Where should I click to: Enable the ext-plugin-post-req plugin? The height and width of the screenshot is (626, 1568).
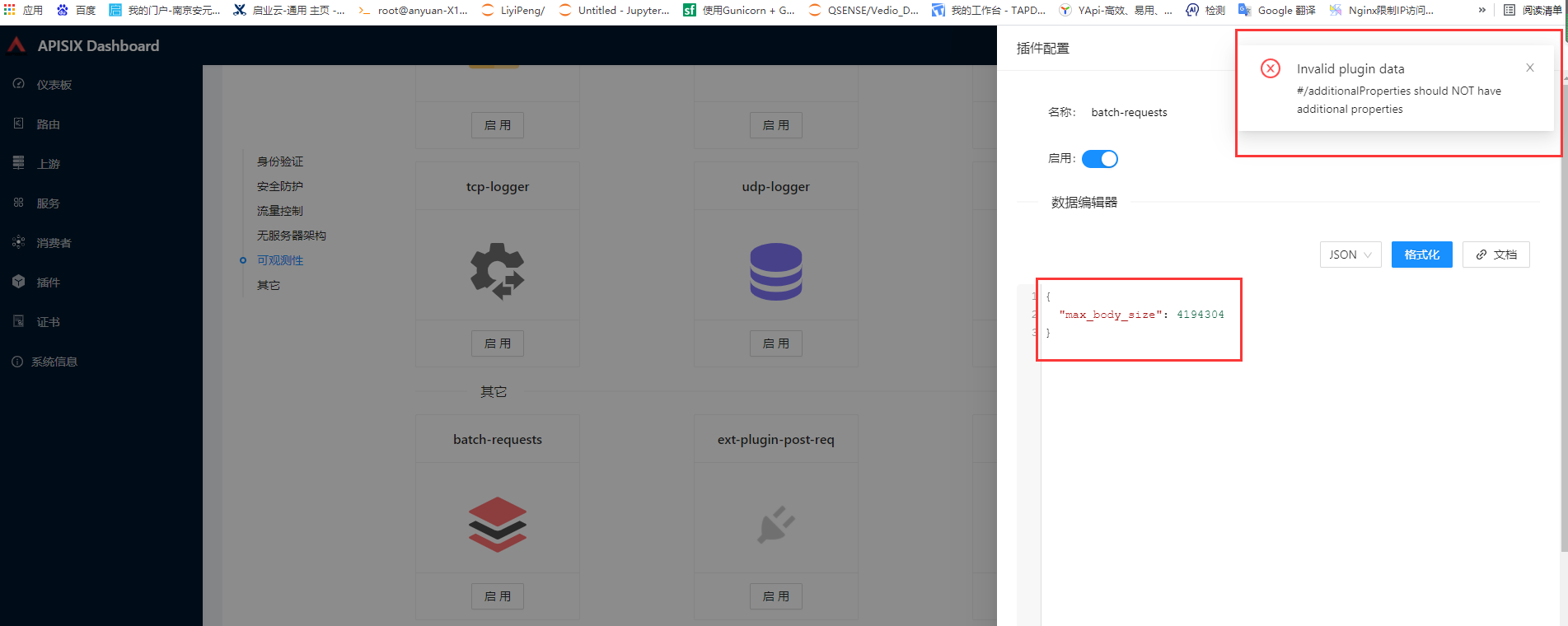776,596
